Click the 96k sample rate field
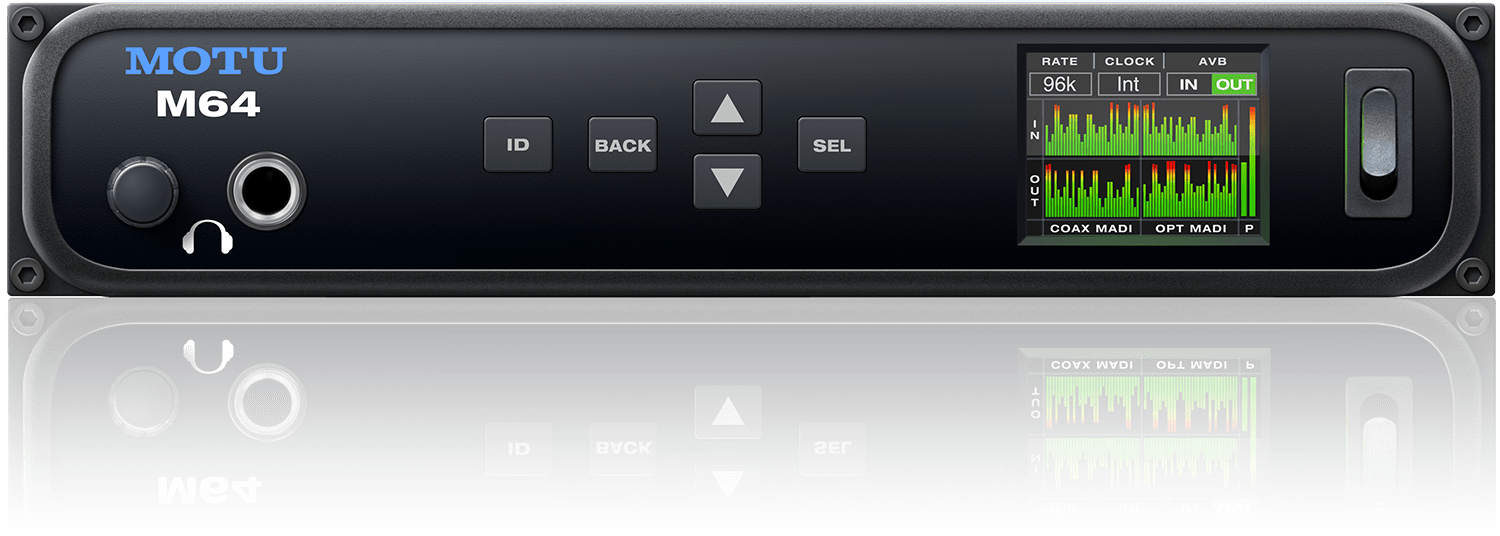The width and height of the screenshot is (1500, 536). click(1059, 85)
